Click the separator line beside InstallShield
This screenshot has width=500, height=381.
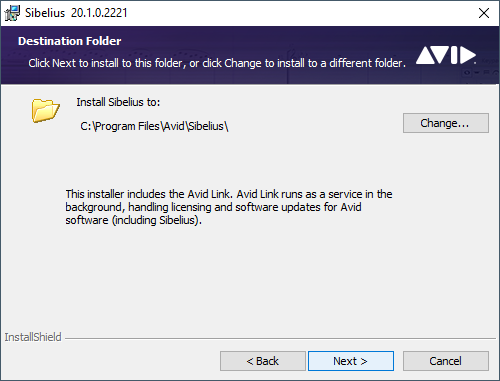click(x=280, y=339)
